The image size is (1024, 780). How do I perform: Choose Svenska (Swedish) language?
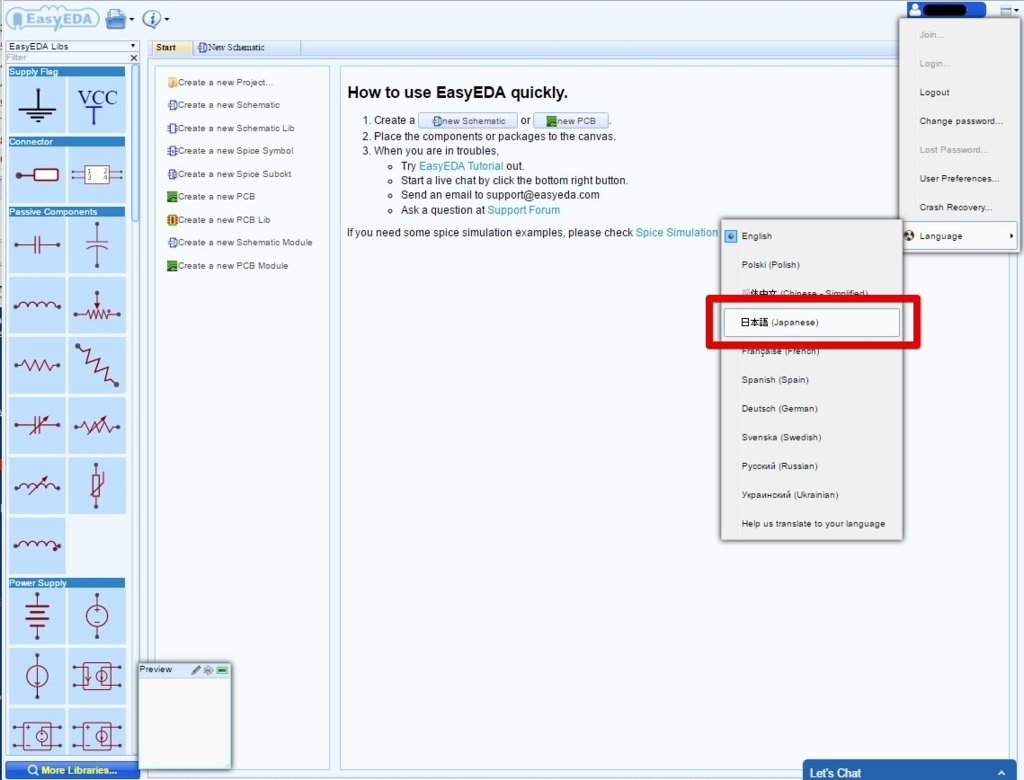pyautogui.click(x=812, y=437)
